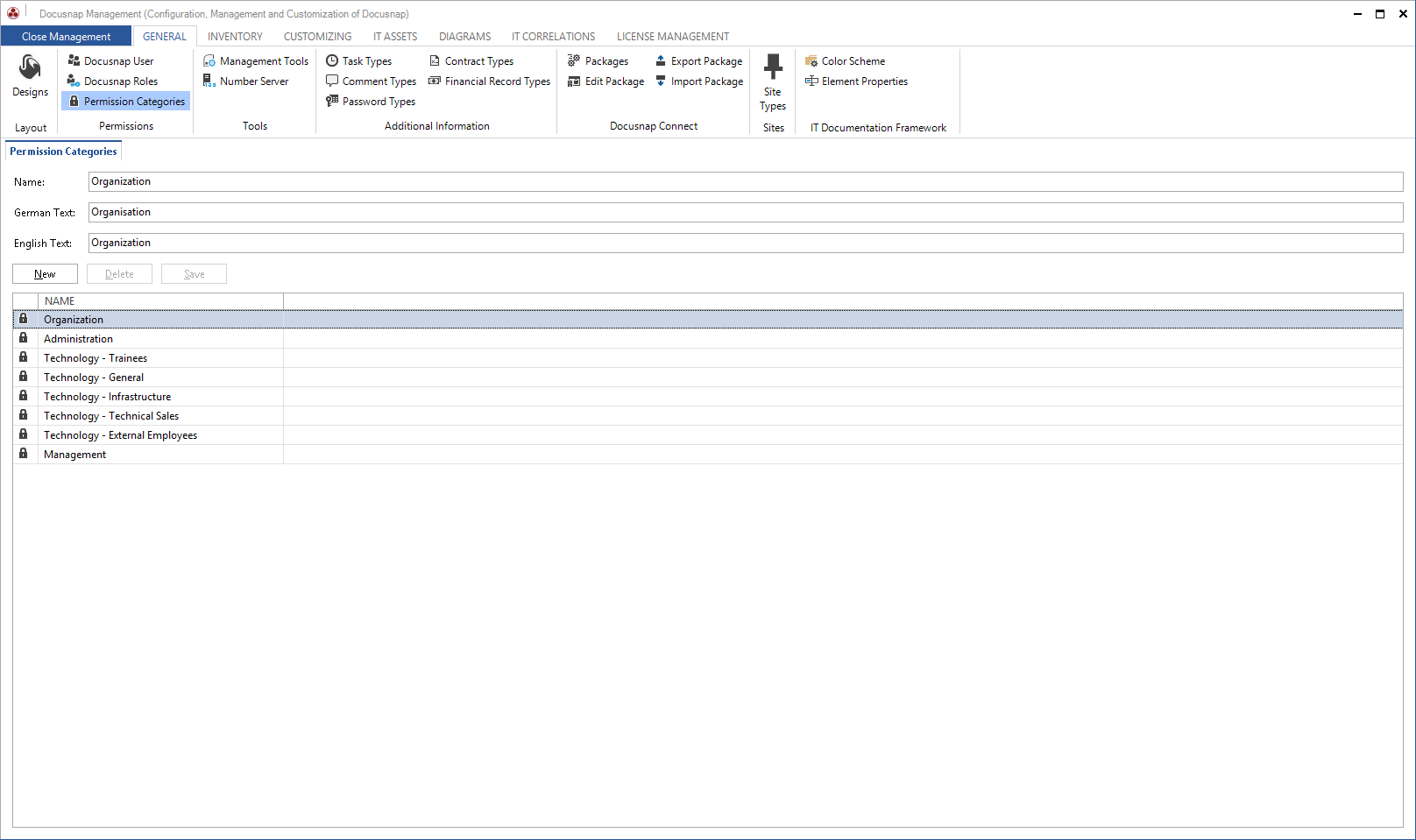Select the Organization row
Image resolution: width=1416 pixels, height=840 pixels.
(708, 320)
